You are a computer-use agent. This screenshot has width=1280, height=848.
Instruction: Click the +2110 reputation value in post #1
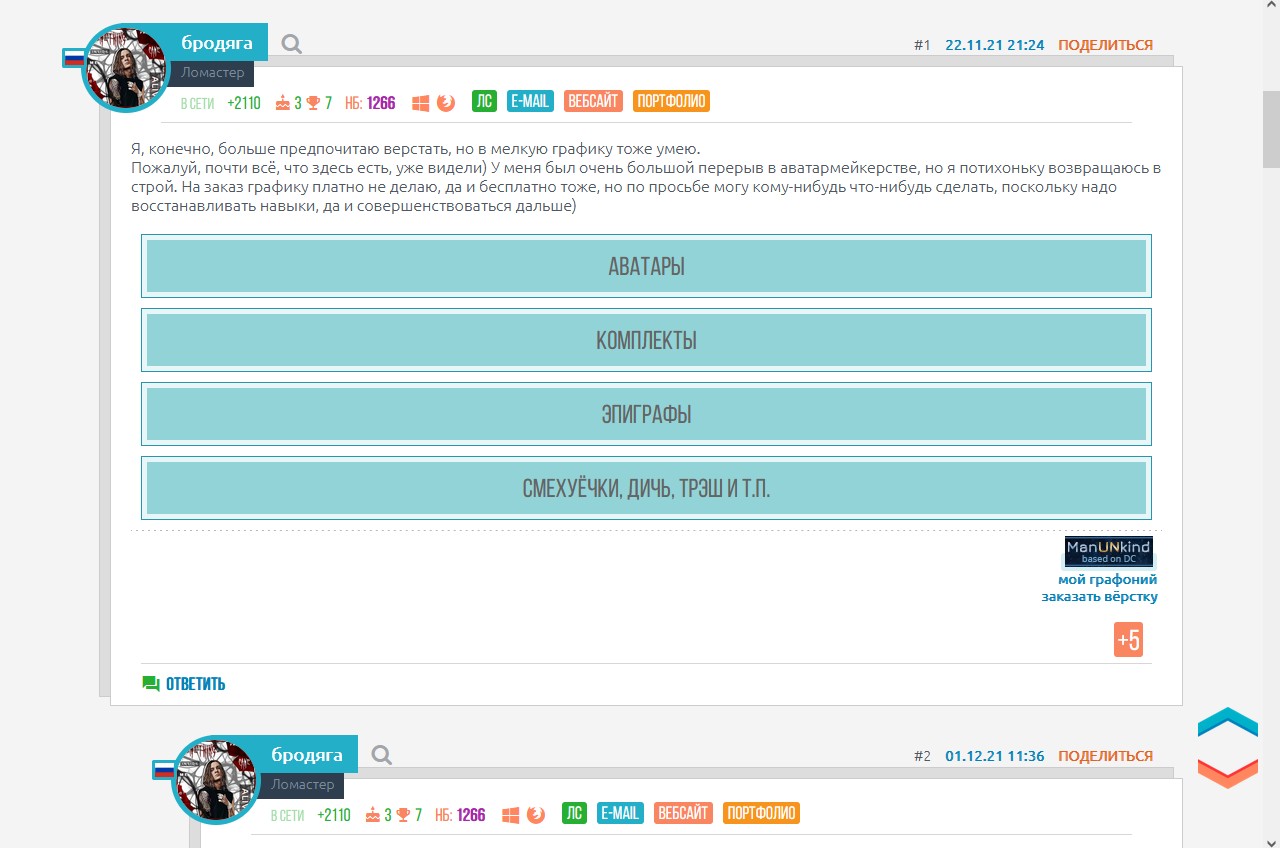coord(243,102)
